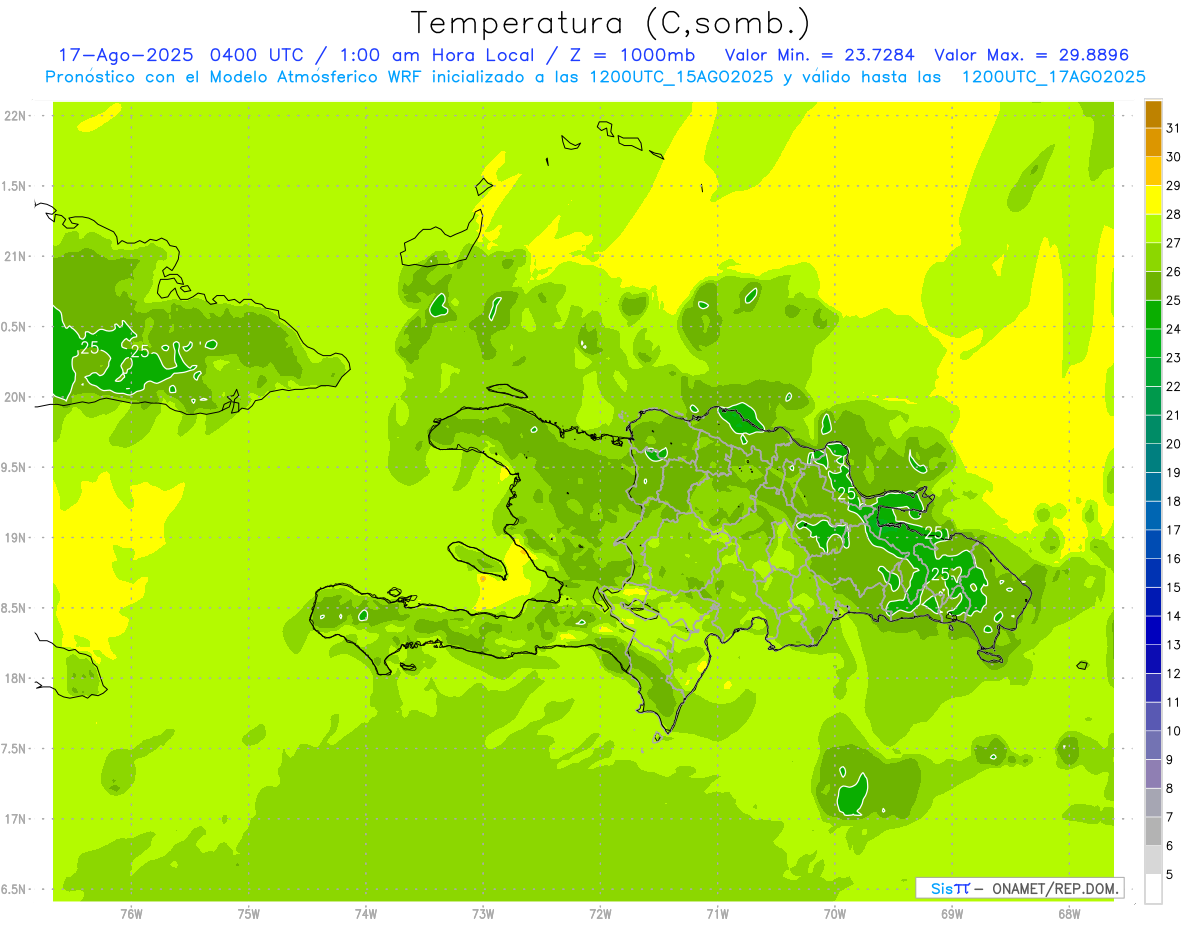
Task: Click the latitude axis label "22N"
Action: [x=14, y=116]
